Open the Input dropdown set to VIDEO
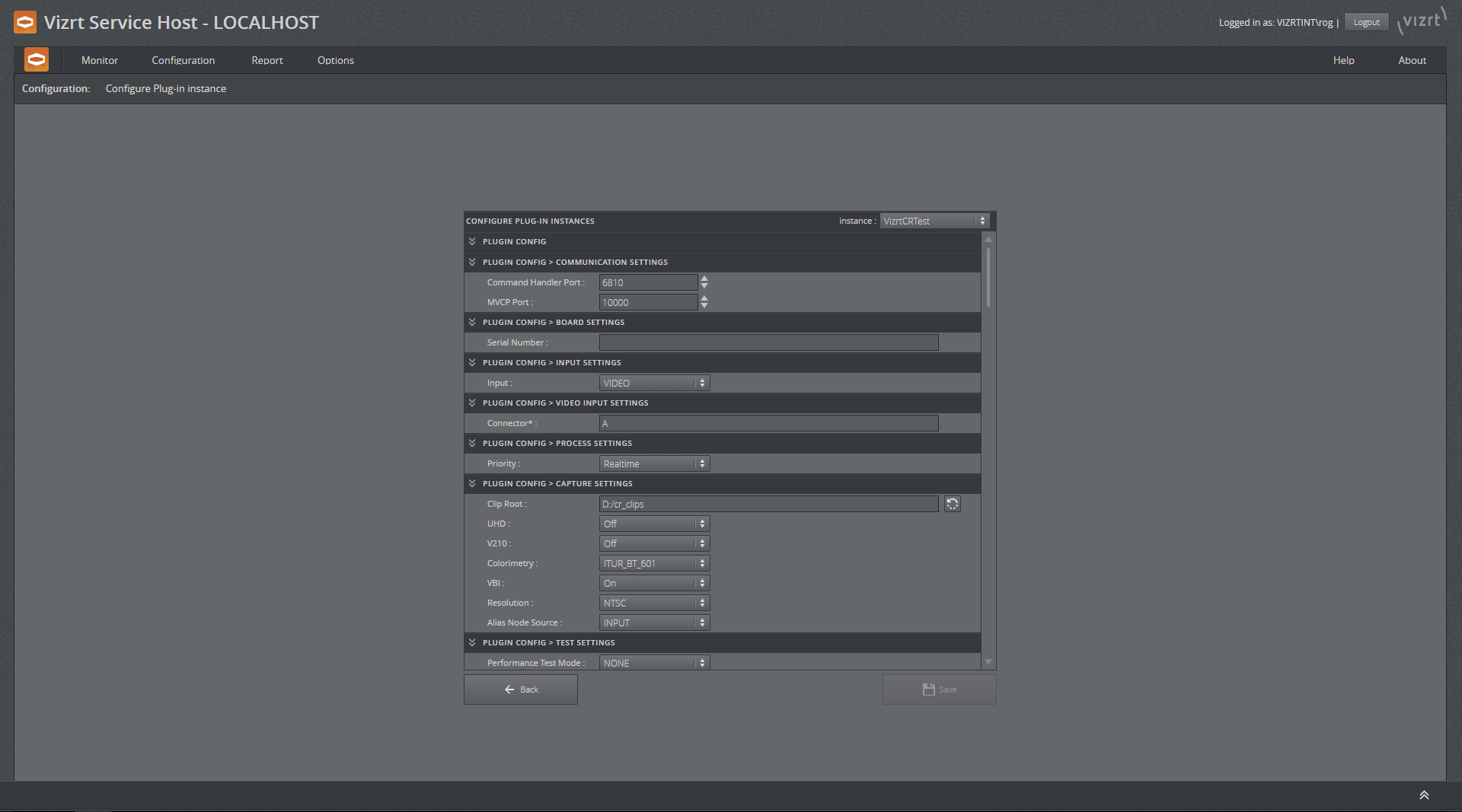Viewport: 1462px width, 812px height. pyautogui.click(x=654, y=383)
